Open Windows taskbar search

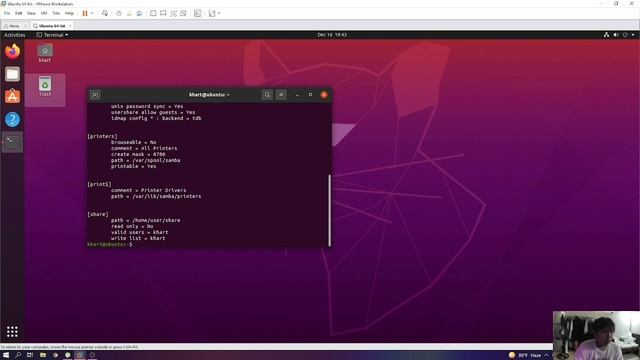[x=18, y=355]
